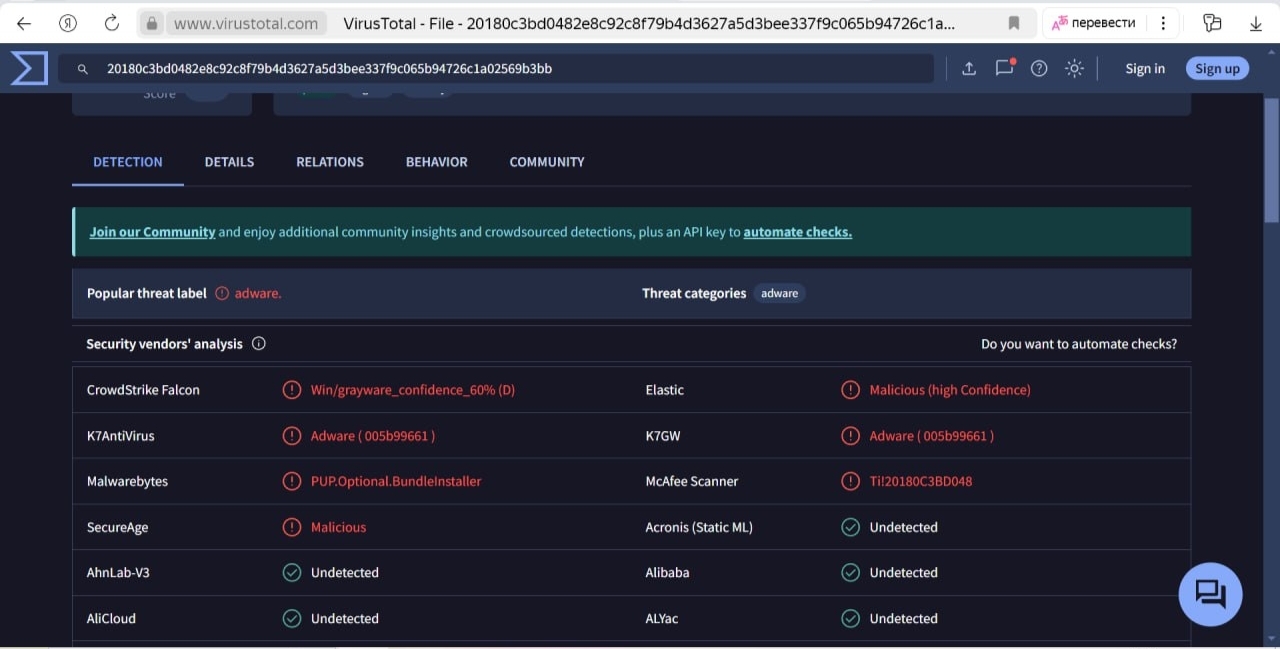Click the adware threat category tag

pyautogui.click(x=780, y=293)
